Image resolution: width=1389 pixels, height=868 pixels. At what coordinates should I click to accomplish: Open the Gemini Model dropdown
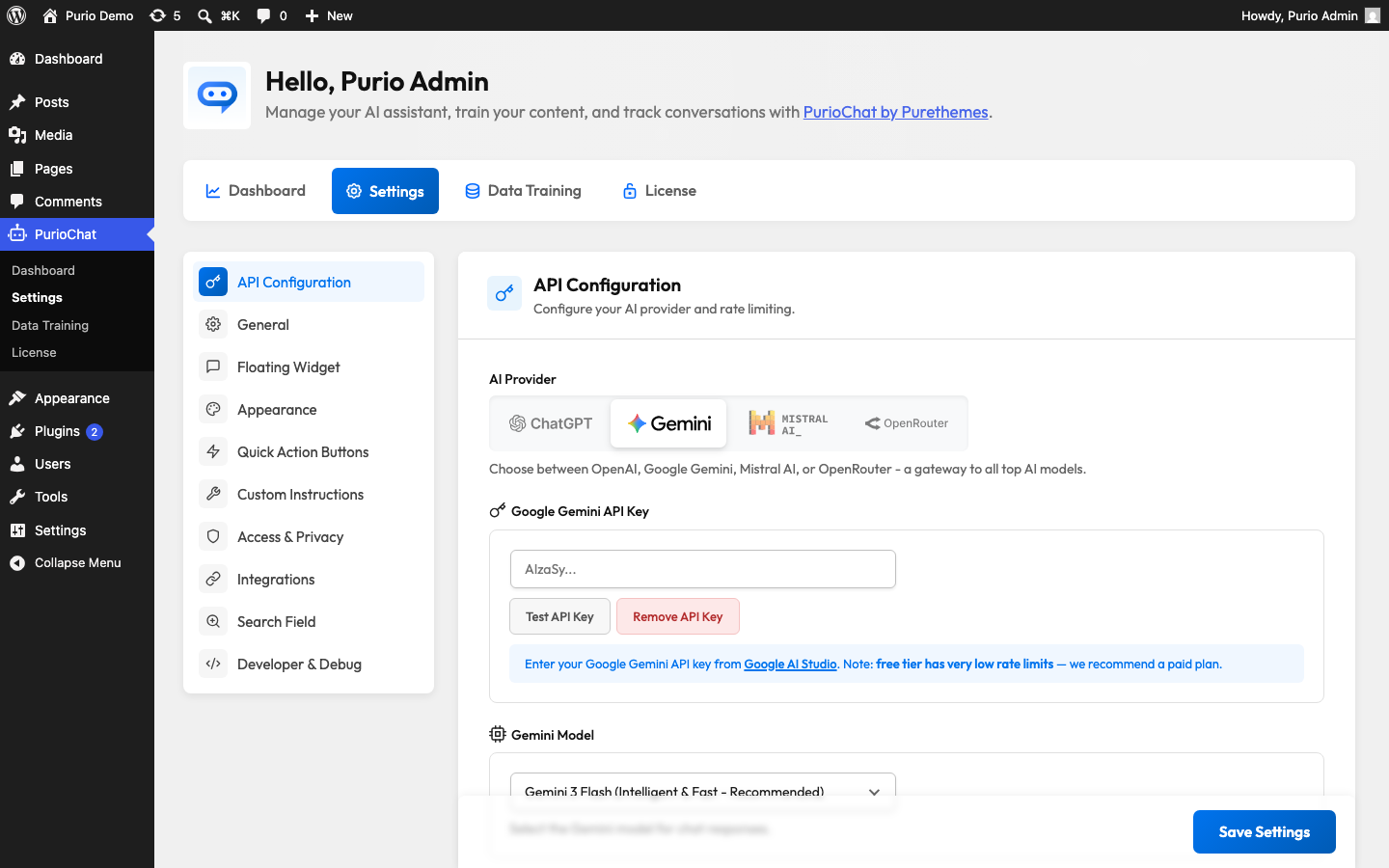702,791
